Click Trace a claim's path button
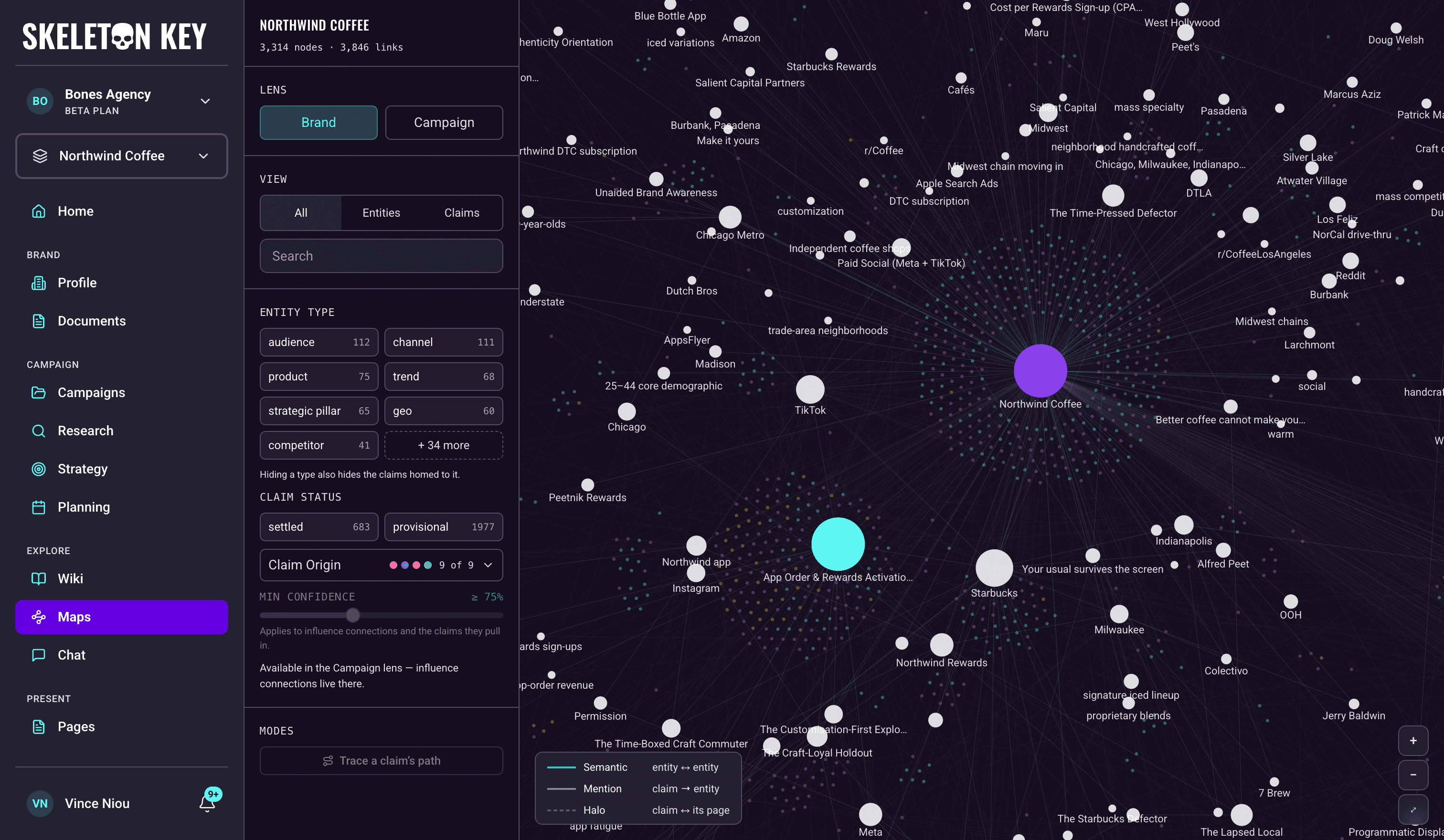The height and width of the screenshot is (840, 1444). (x=381, y=761)
